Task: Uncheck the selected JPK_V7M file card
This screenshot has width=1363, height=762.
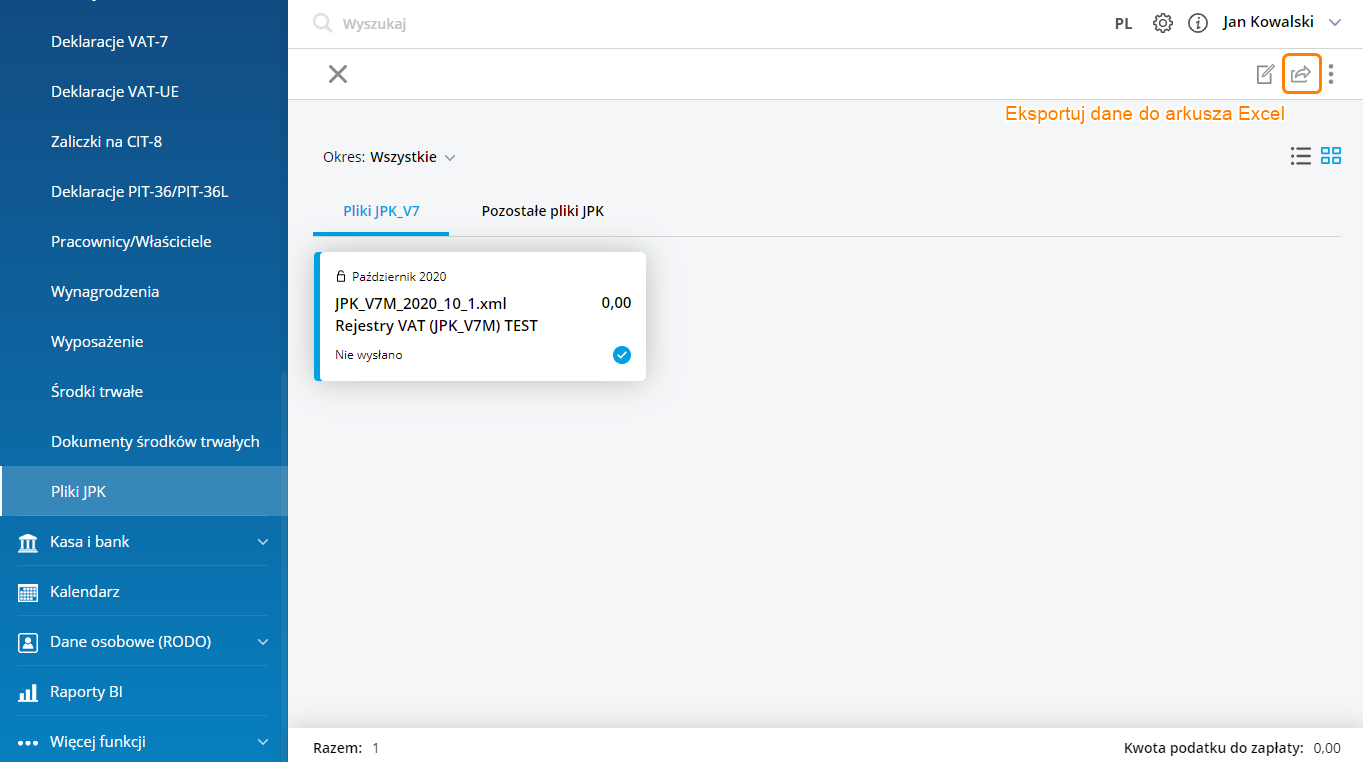Action: click(622, 355)
